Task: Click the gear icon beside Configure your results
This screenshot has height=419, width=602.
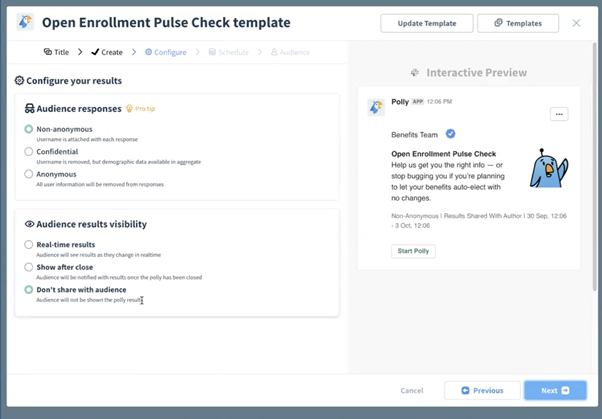Action: click(19, 80)
